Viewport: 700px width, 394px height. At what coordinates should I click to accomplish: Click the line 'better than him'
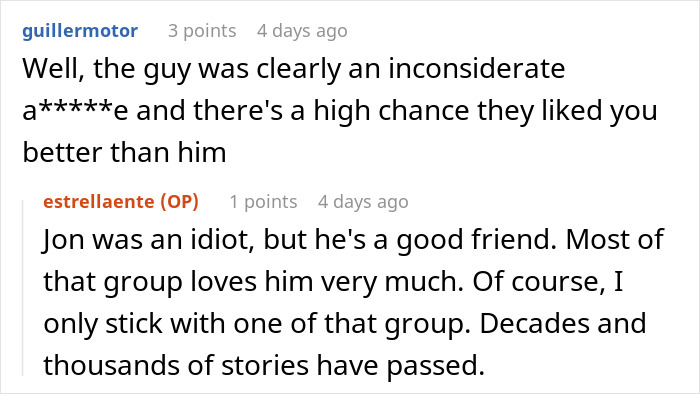tap(124, 153)
